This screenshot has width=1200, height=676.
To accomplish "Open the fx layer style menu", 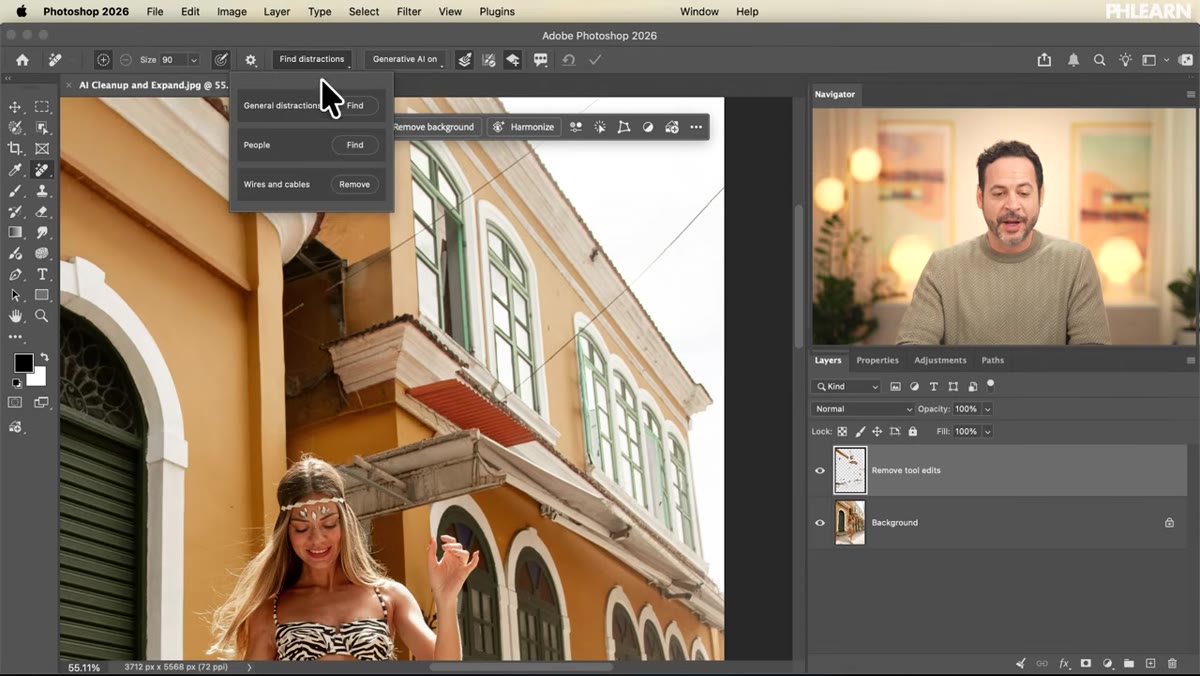I will click(1064, 663).
